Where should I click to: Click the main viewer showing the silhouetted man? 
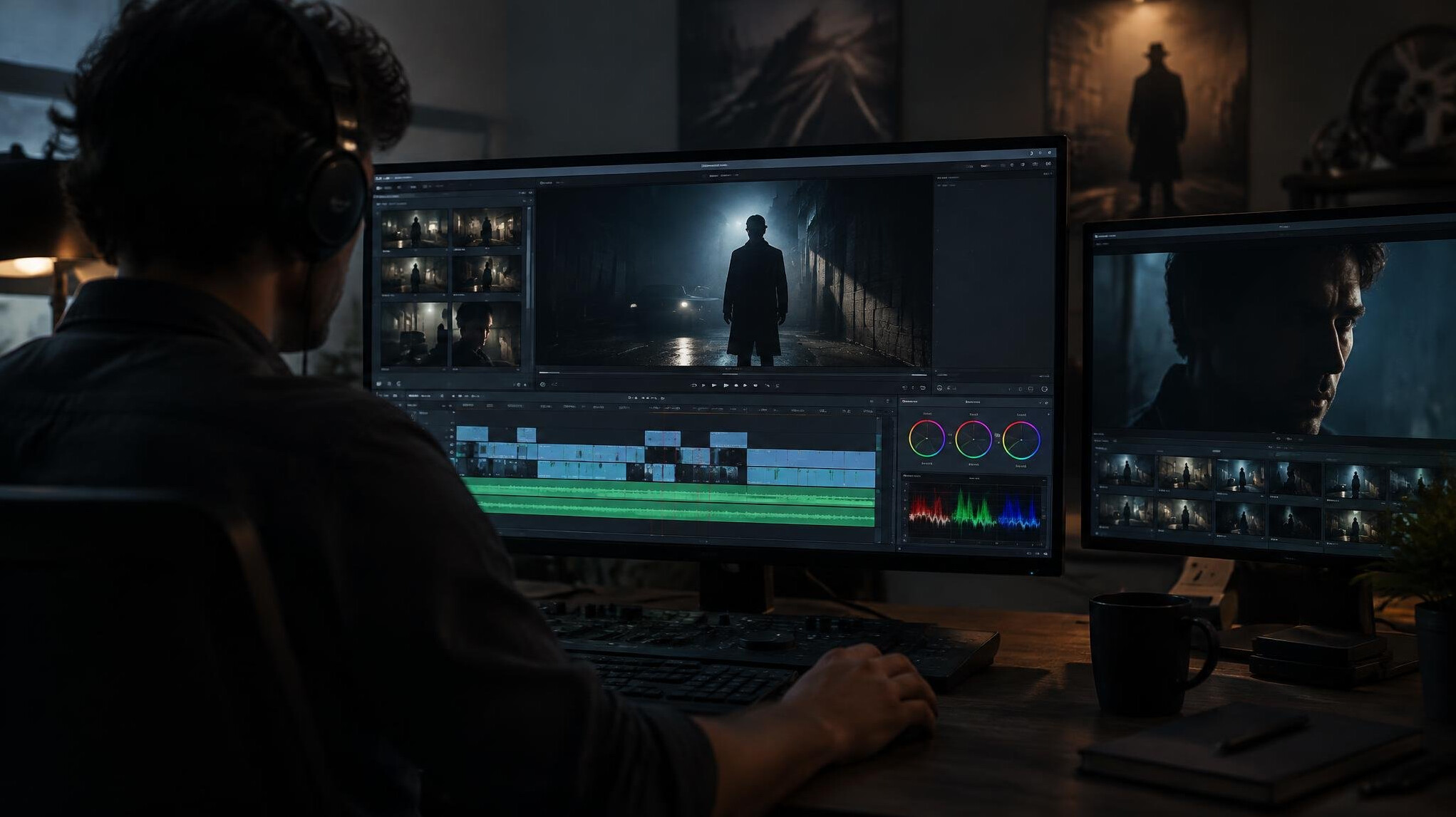point(733,274)
